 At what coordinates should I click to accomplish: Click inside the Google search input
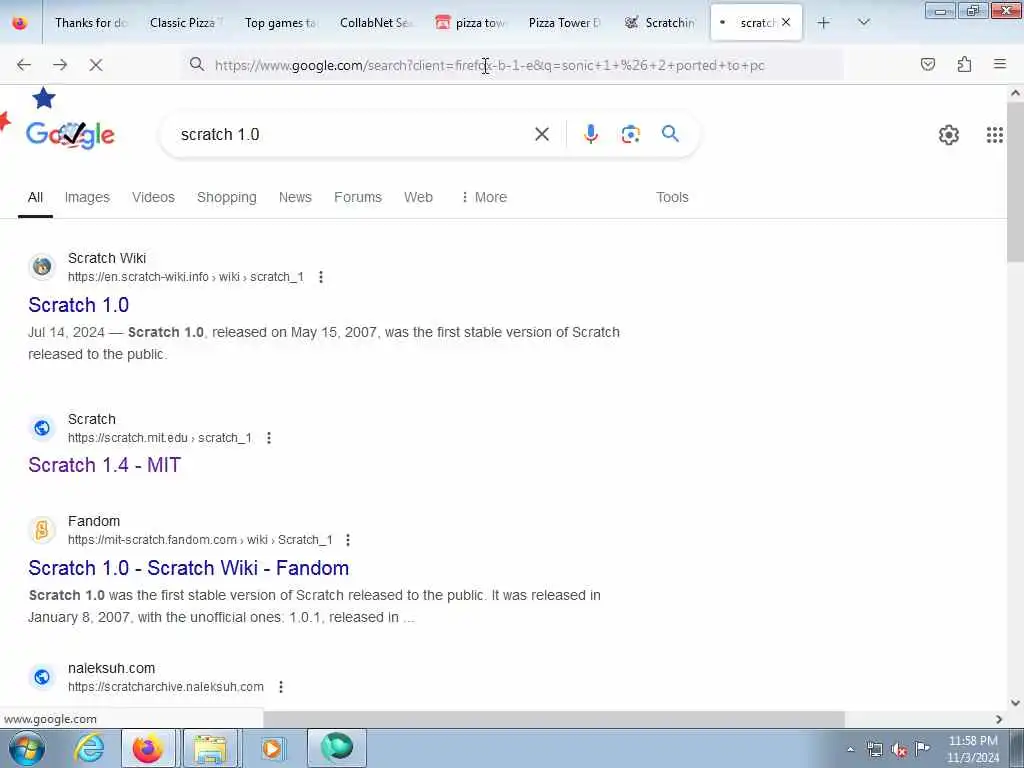[x=353, y=135]
